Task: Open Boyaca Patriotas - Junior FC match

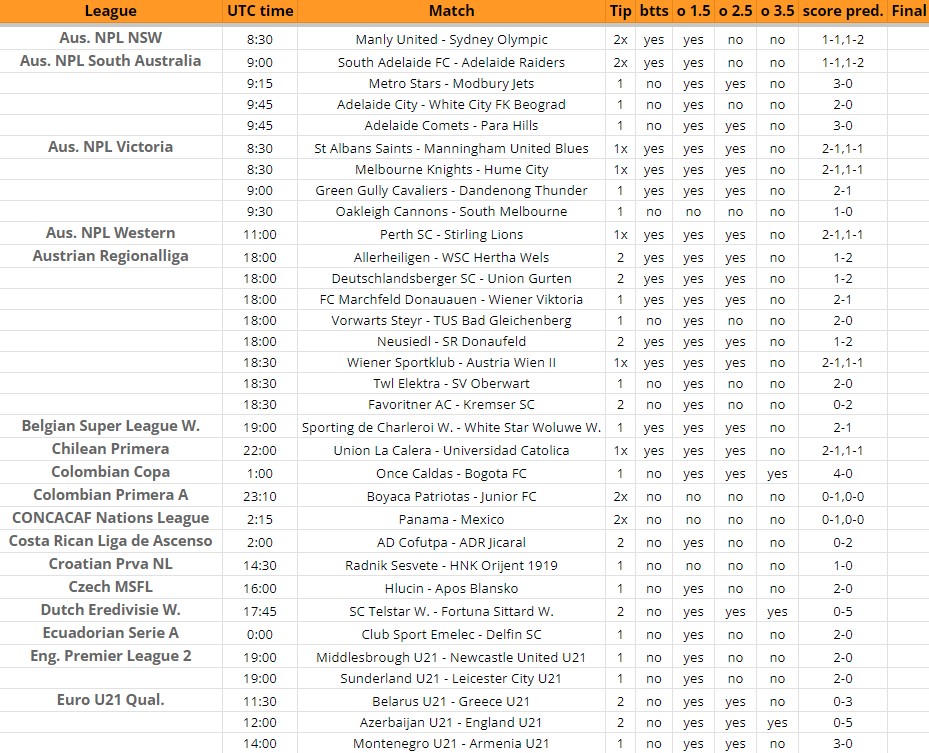Action: 451,496
